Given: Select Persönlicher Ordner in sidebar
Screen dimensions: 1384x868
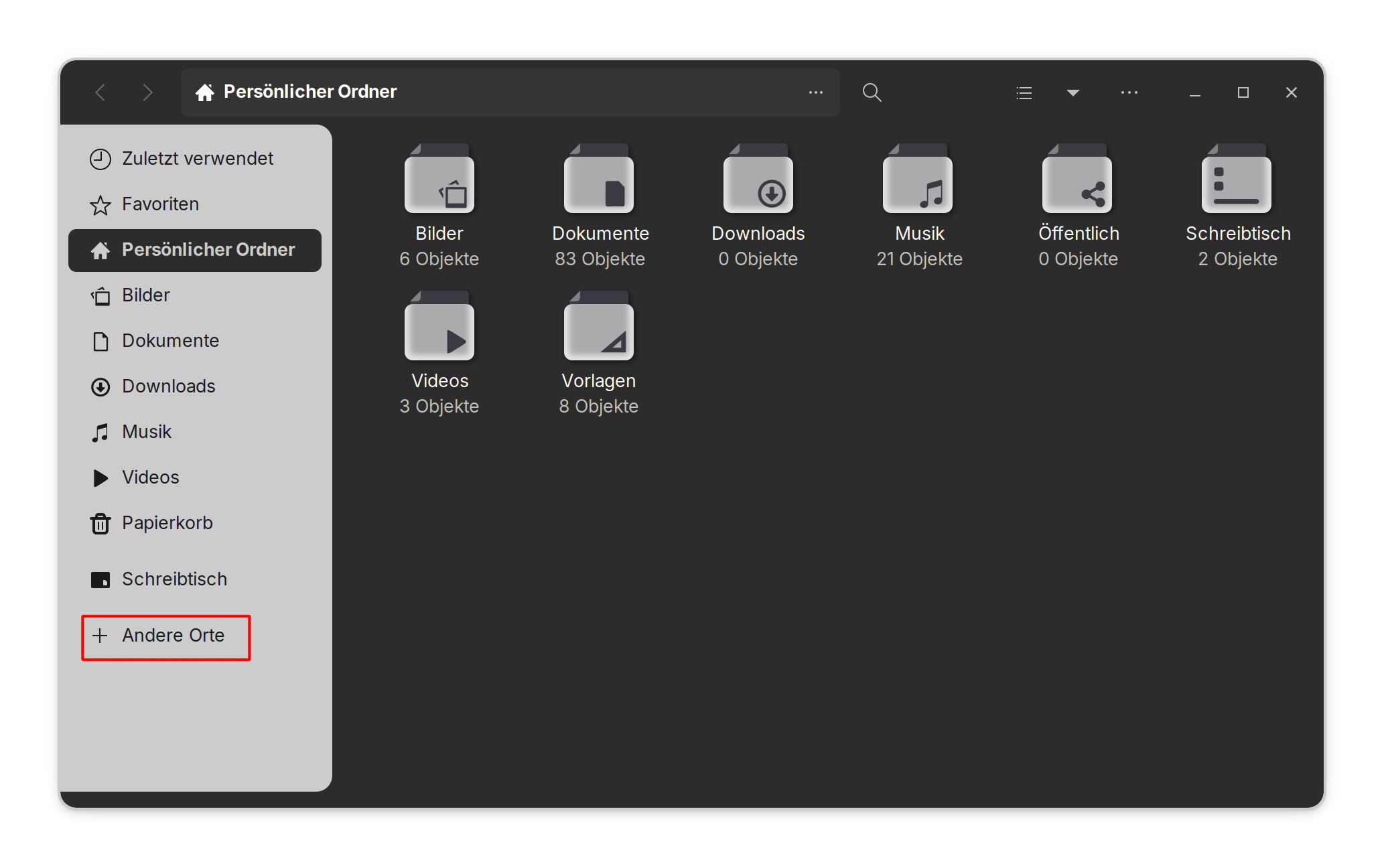Looking at the screenshot, I should [x=194, y=250].
